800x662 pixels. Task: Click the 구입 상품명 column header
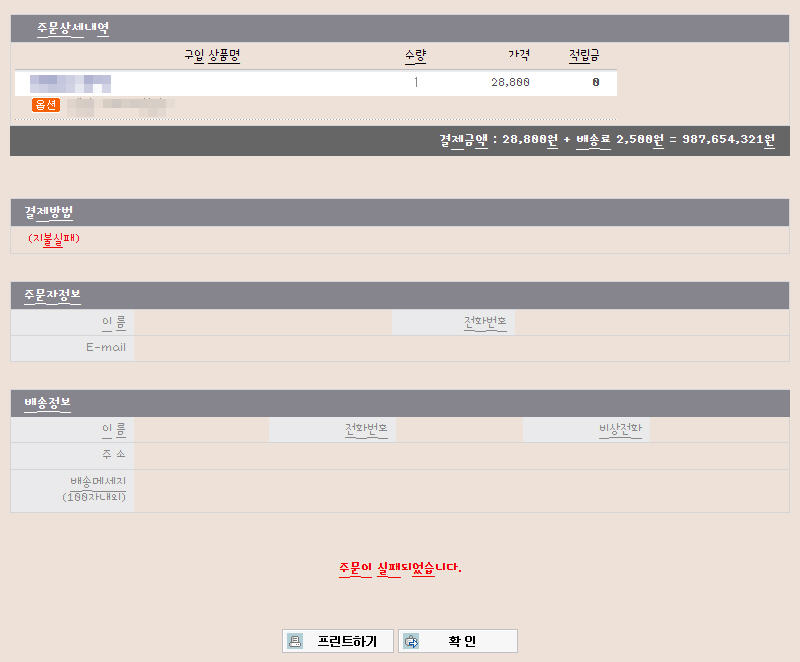click(x=212, y=55)
